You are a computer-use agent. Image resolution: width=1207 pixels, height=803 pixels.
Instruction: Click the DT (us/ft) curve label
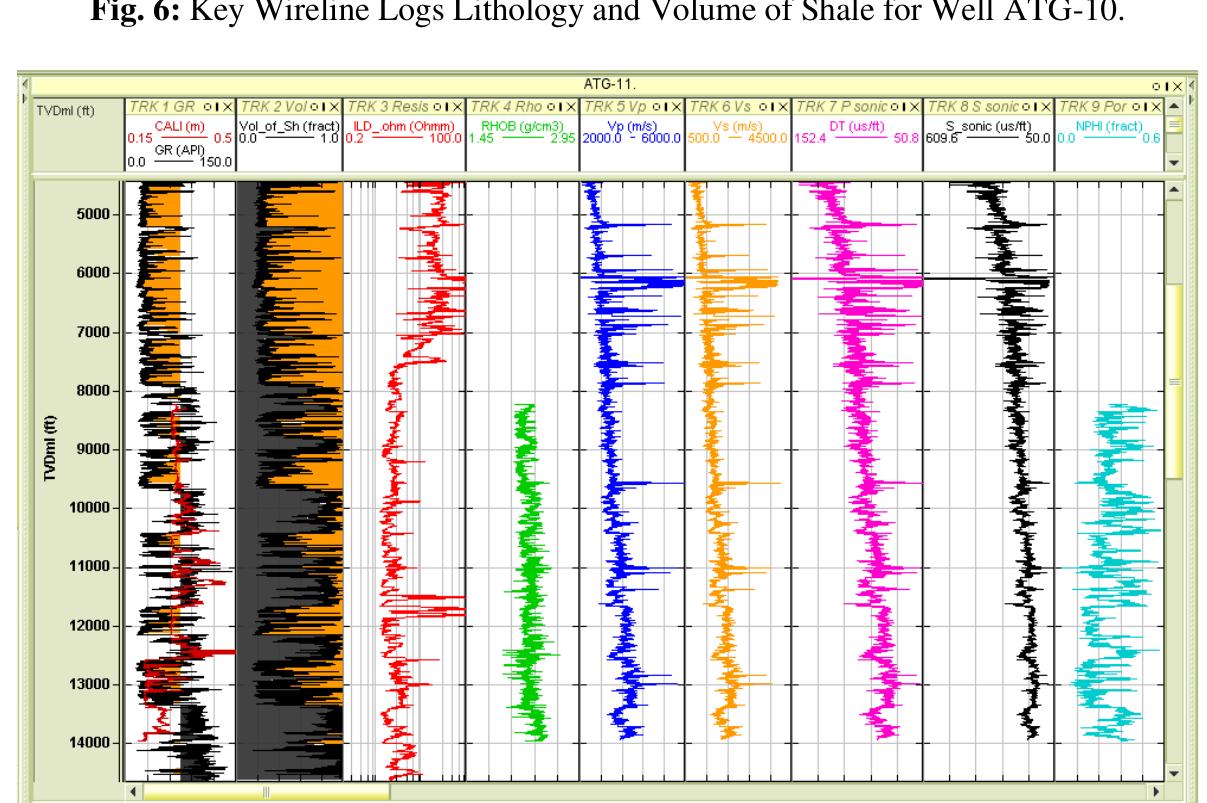pos(857,125)
